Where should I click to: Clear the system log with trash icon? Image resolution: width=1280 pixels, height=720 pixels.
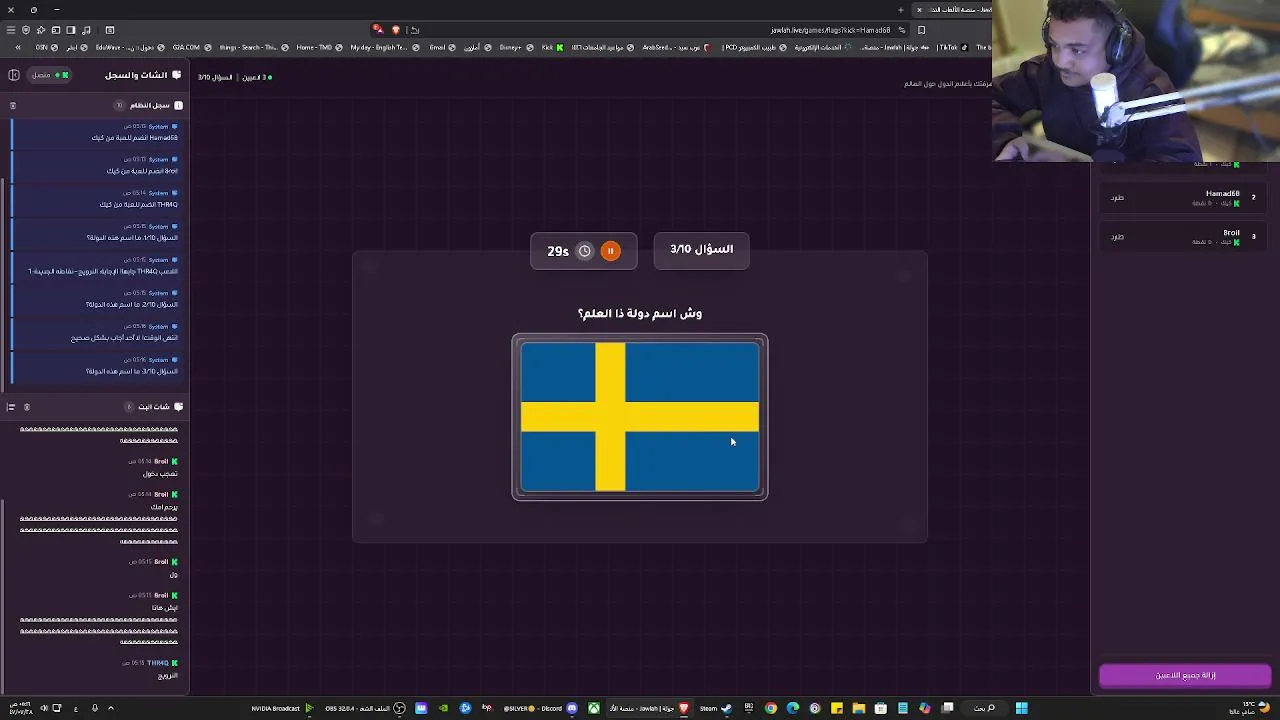click(13, 105)
